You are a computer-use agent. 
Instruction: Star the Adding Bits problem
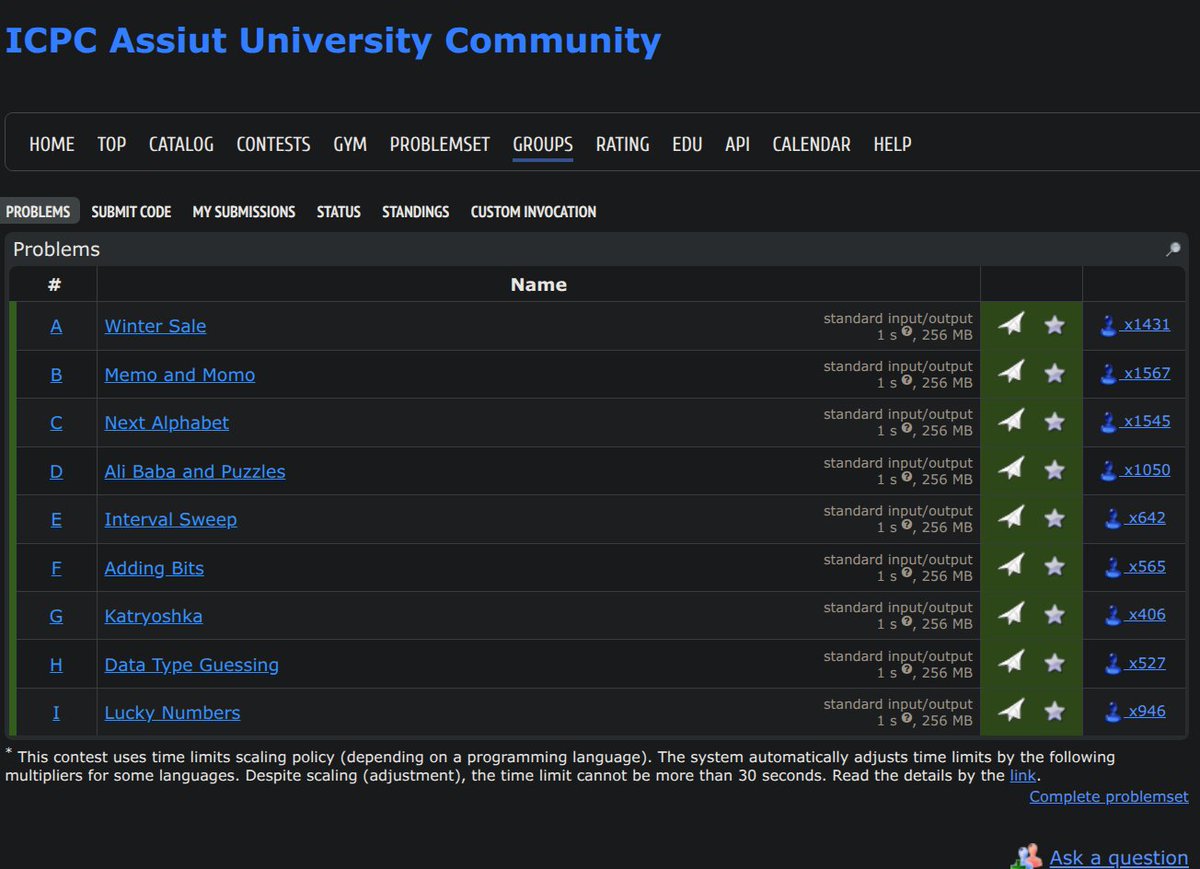1054,567
